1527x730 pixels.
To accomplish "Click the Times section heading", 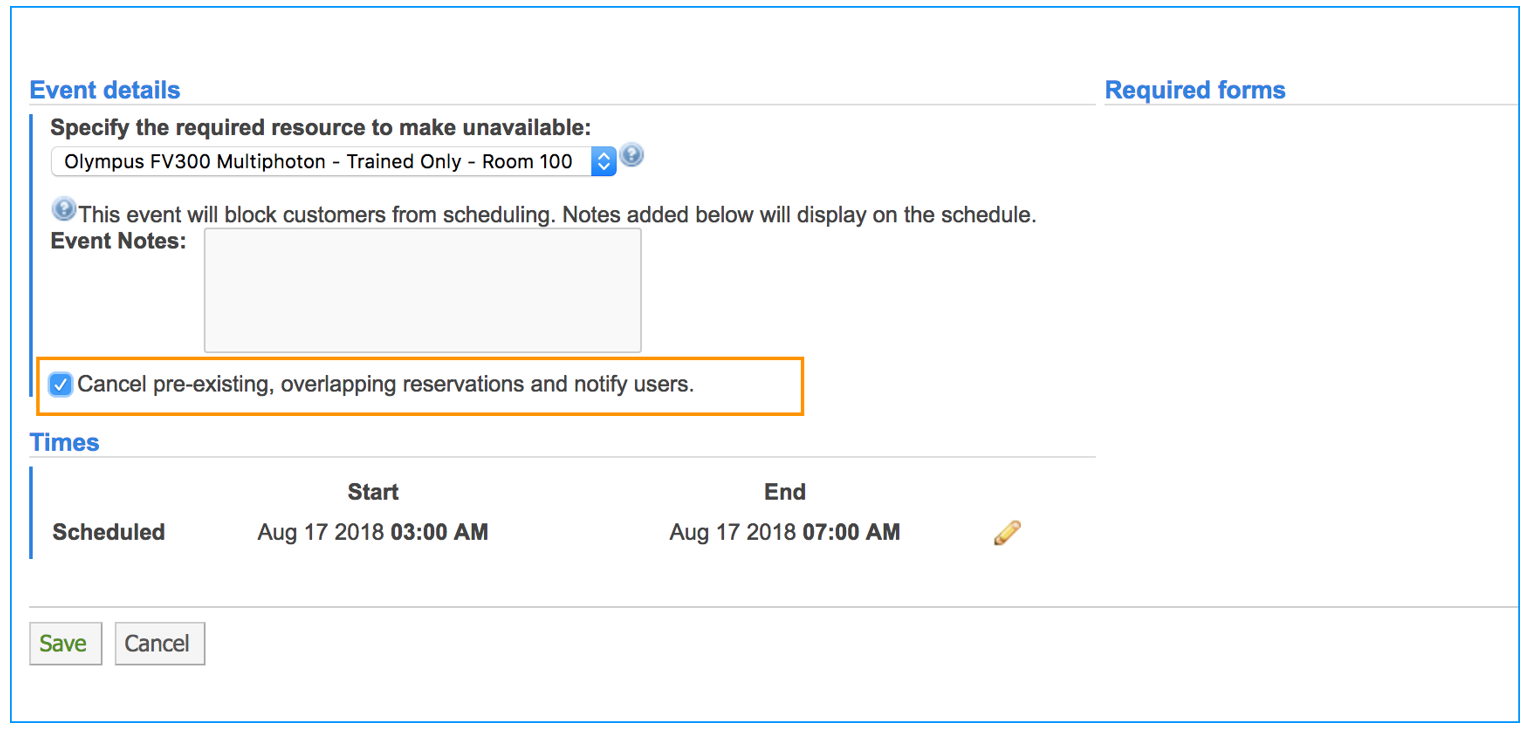I will tap(64, 442).
